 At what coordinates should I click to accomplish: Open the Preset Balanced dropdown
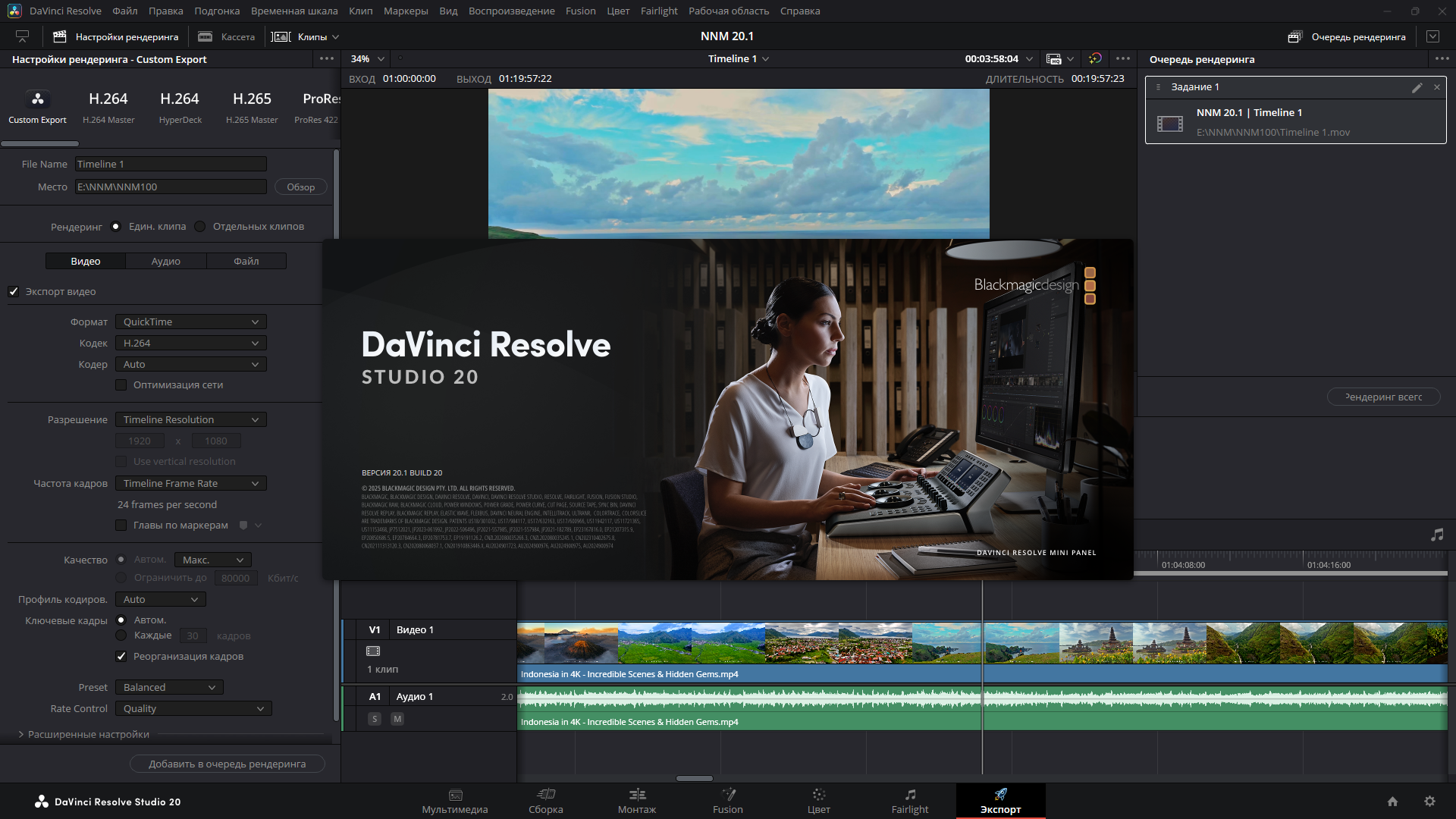click(170, 688)
